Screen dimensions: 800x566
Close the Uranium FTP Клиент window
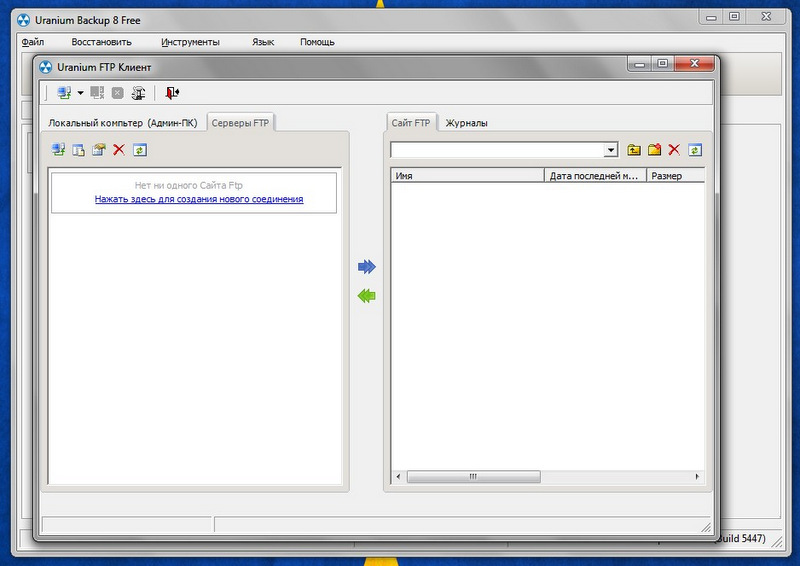pyautogui.click(x=694, y=63)
